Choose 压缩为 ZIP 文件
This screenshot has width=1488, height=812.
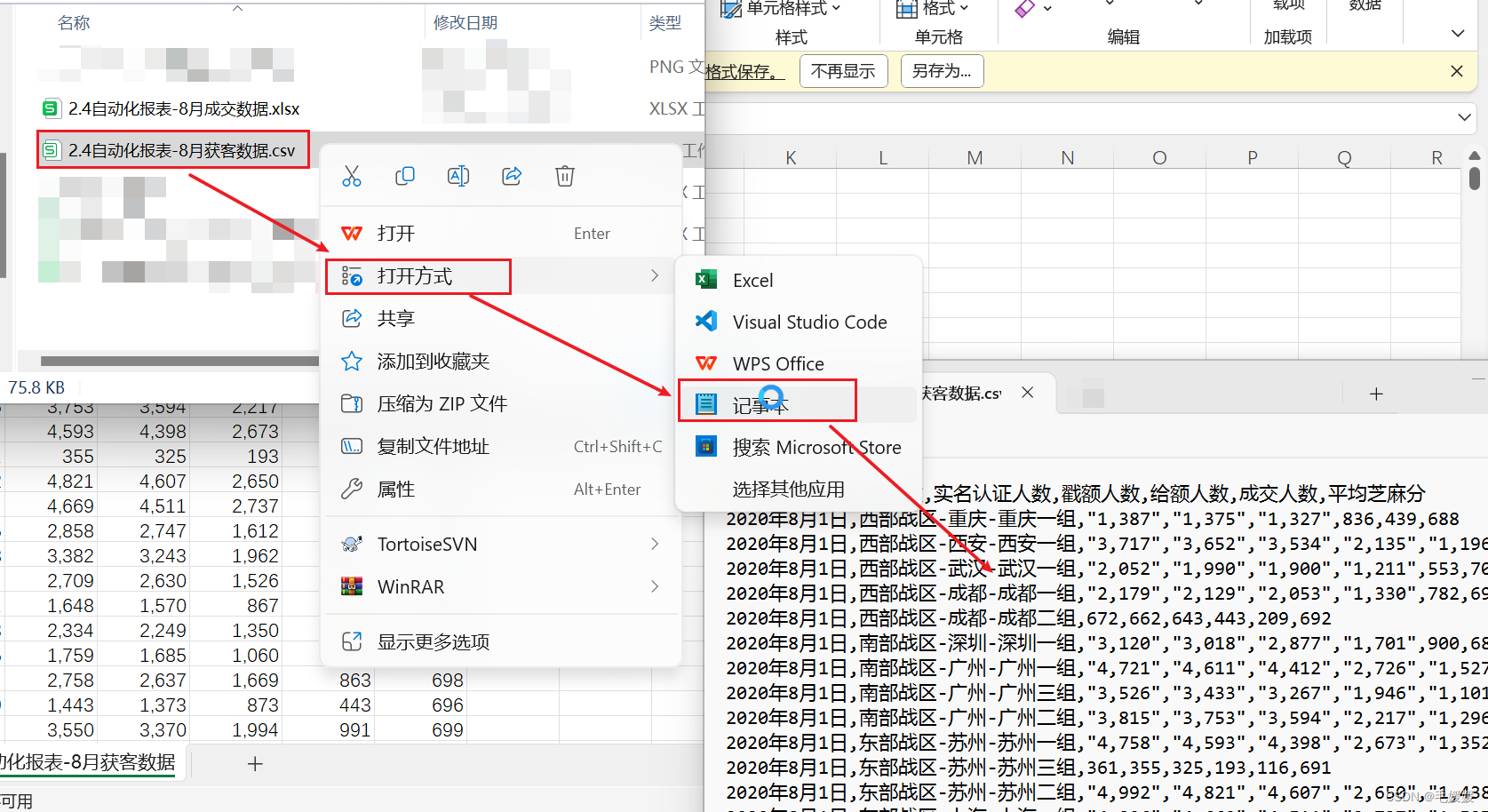click(502, 403)
